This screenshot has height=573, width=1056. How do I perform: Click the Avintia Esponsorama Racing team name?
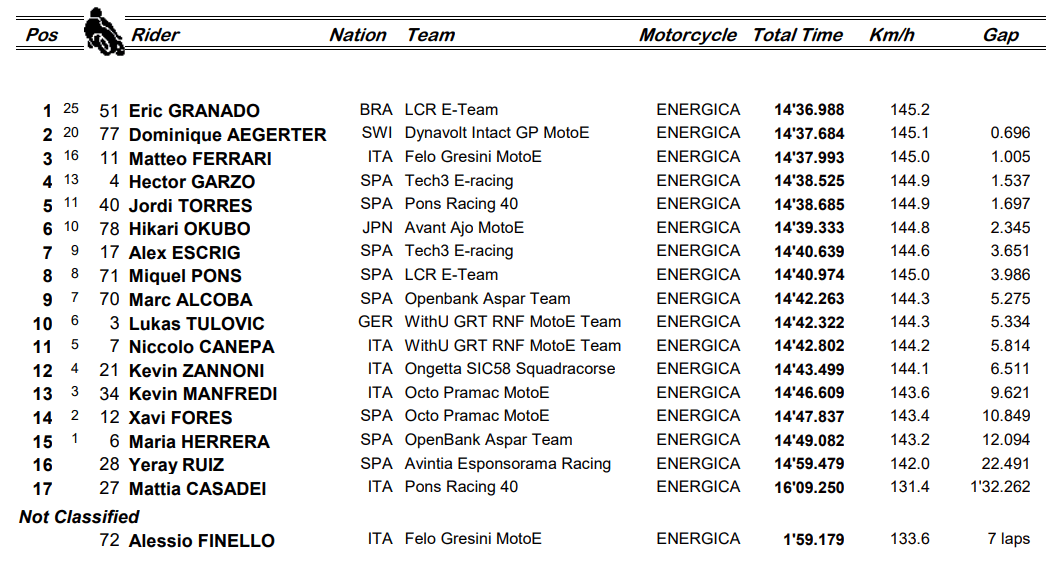point(507,464)
